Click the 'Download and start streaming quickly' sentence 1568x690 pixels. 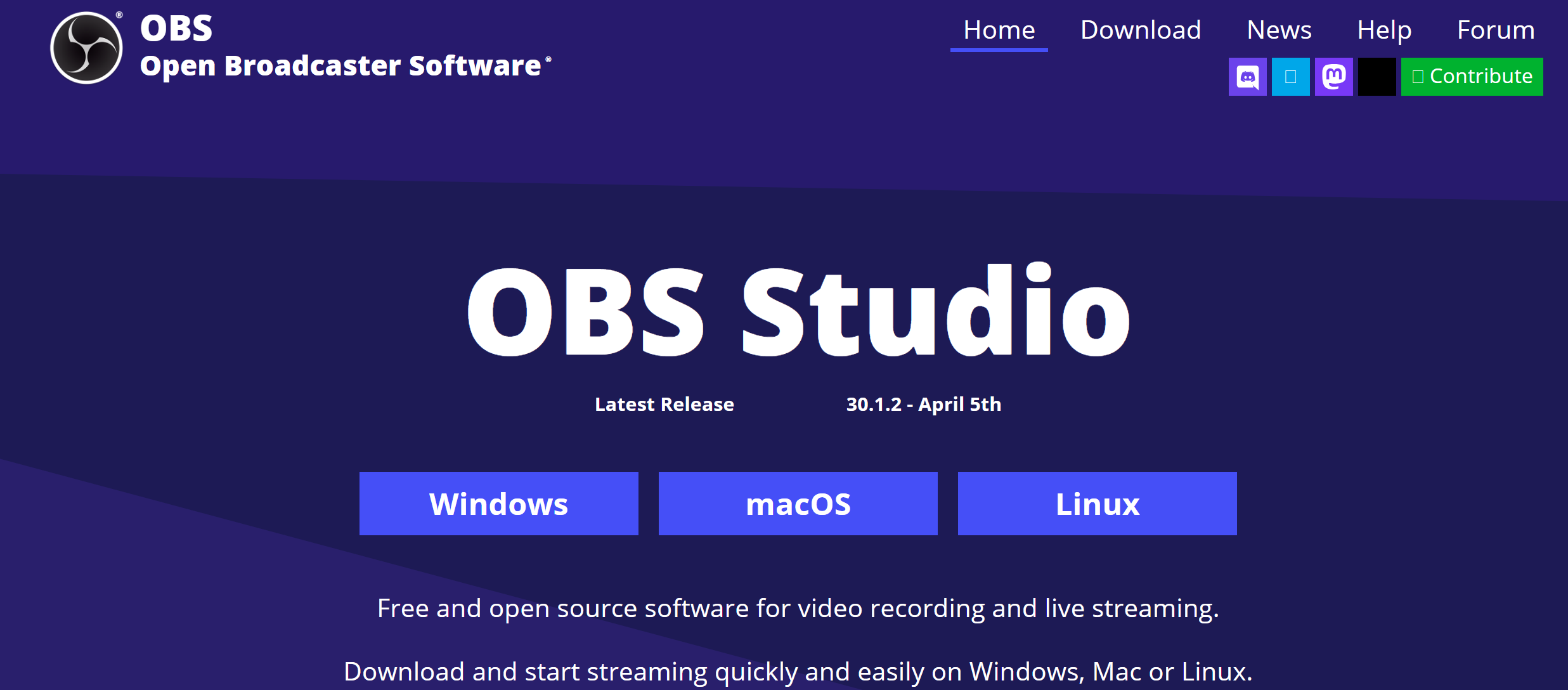coord(798,671)
